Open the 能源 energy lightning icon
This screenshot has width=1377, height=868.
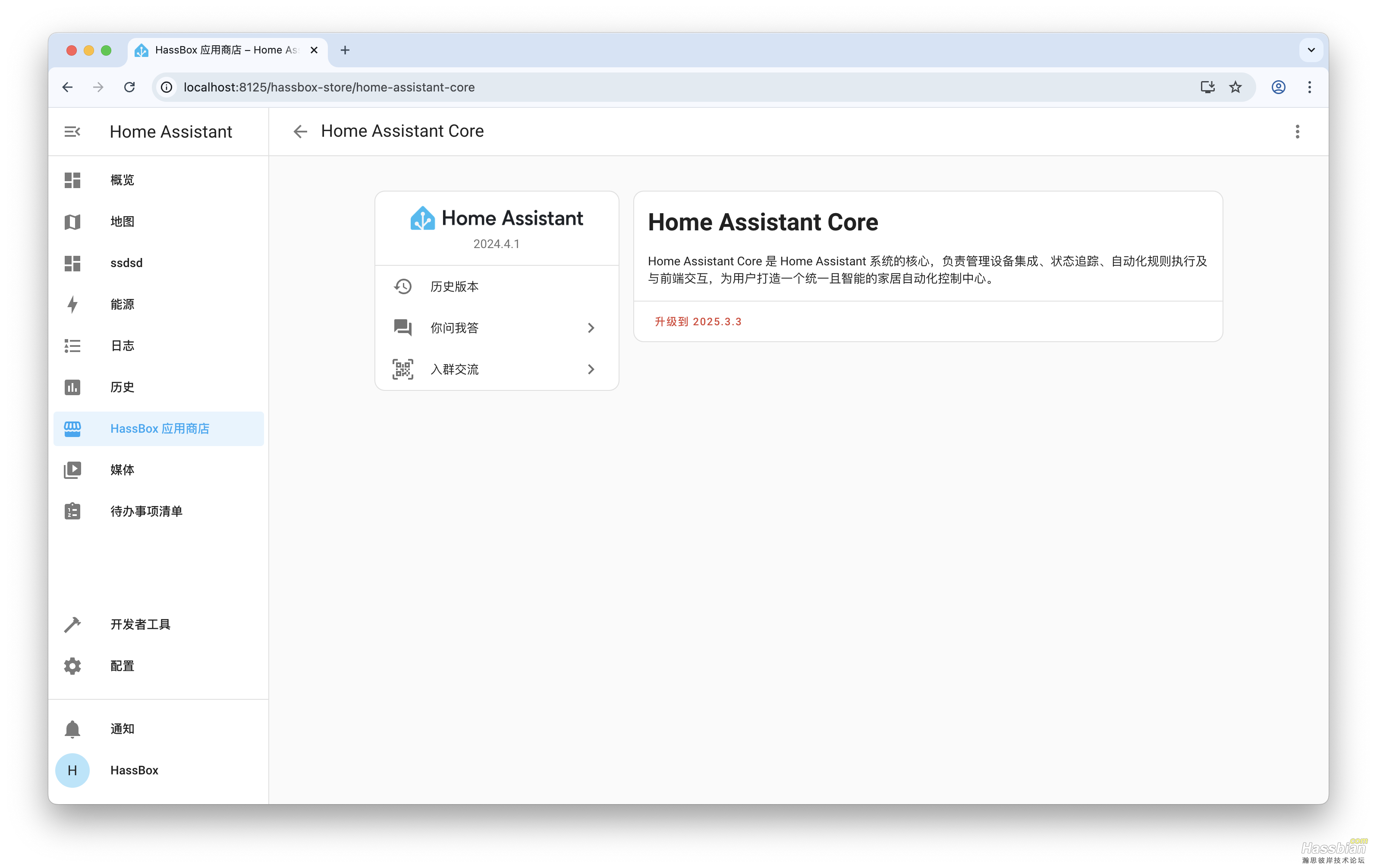point(72,304)
